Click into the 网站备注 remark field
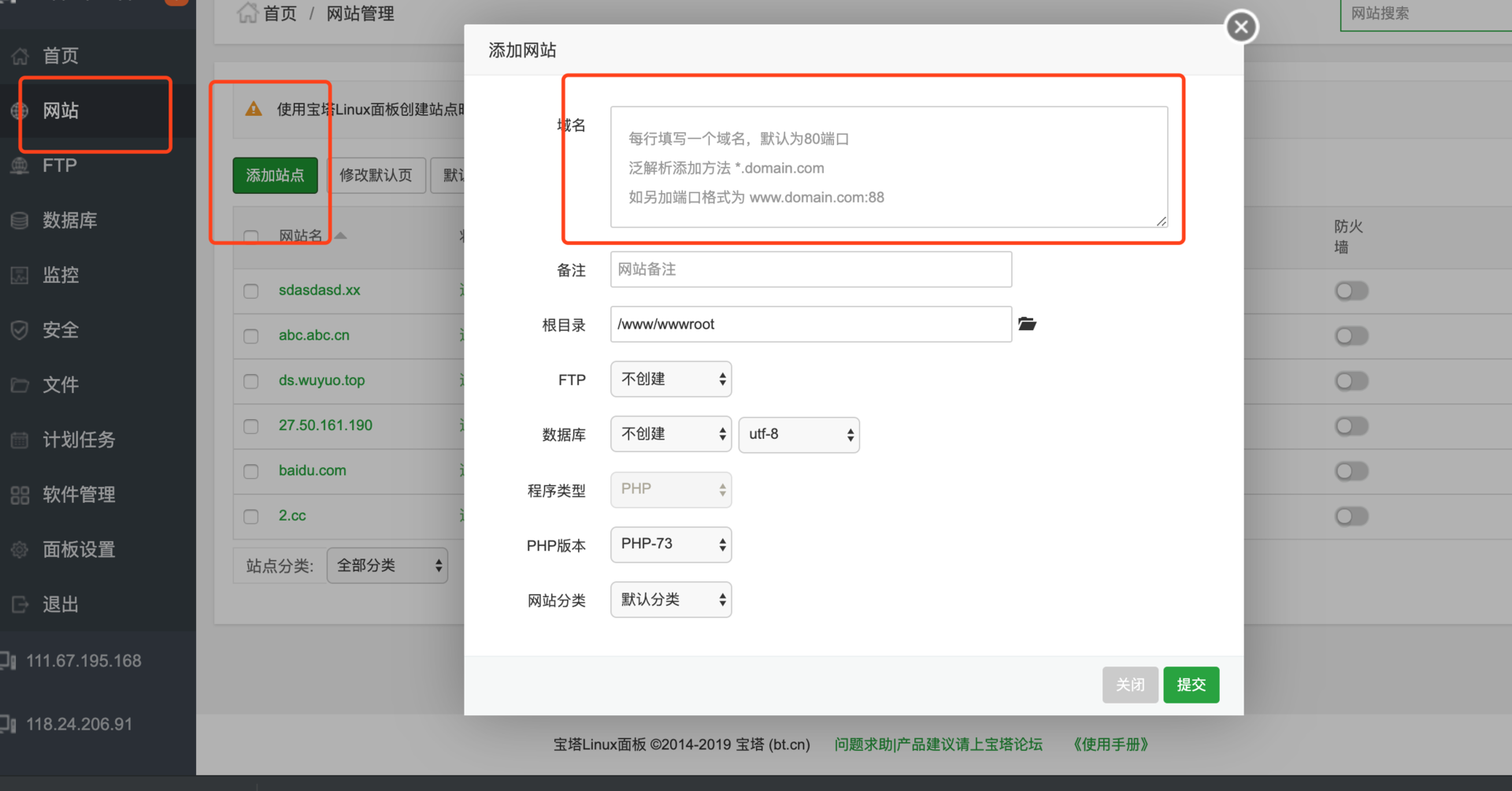The height and width of the screenshot is (791, 1512). click(x=810, y=269)
